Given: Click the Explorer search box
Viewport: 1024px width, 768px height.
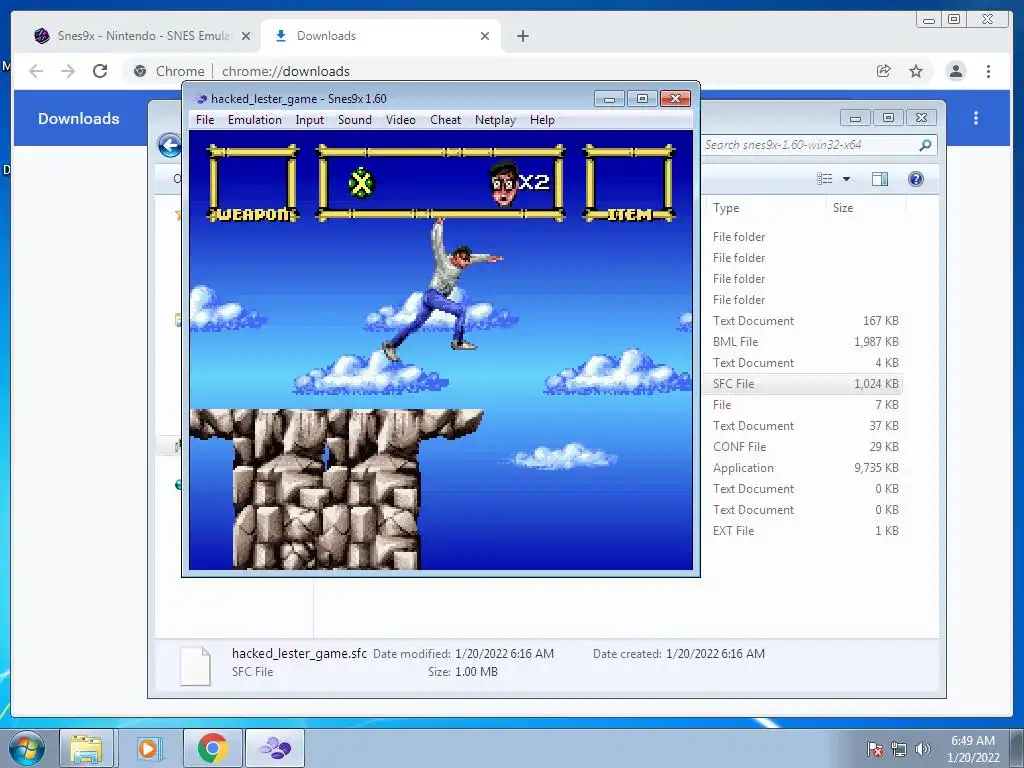Looking at the screenshot, I should 808,145.
